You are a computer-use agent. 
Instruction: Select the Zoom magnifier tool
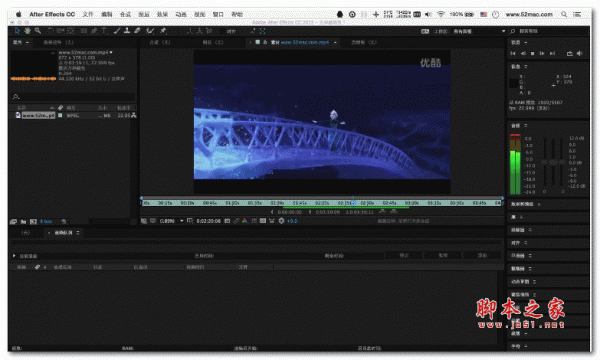38,31
